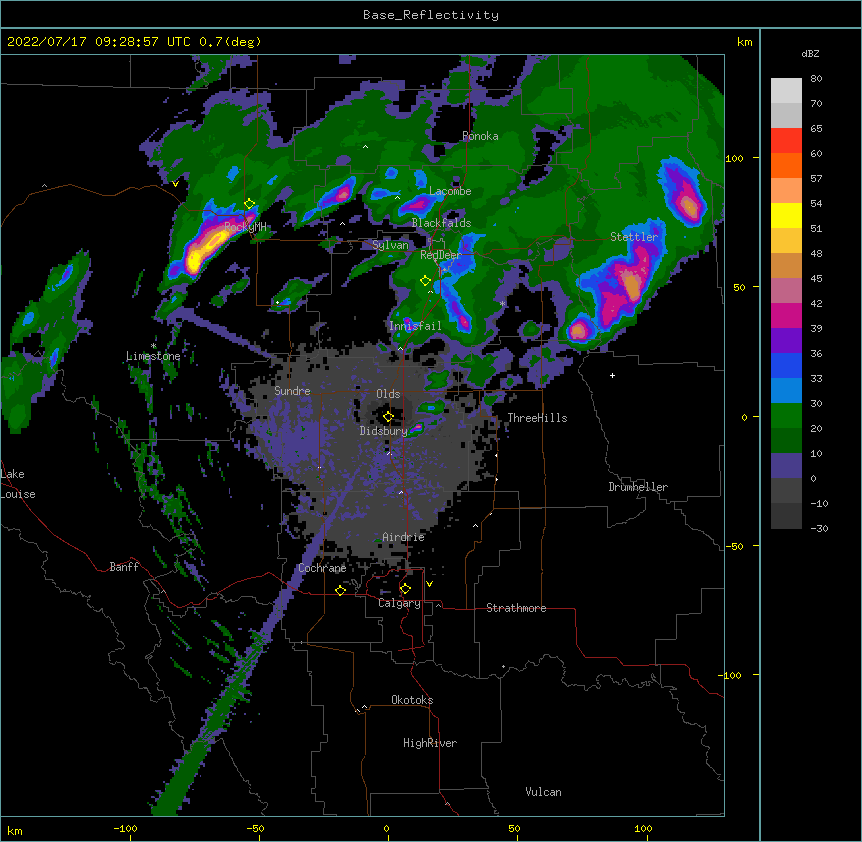Click the dBZ legend heading
Viewport: 862px width, 842px height.
coord(810,53)
